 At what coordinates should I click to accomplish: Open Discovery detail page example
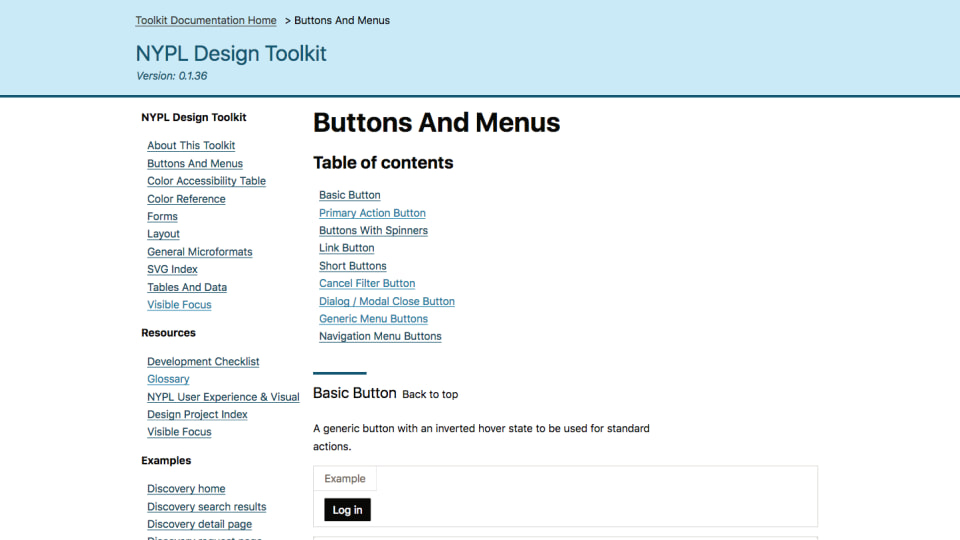pyautogui.click(x=200, y=524)
